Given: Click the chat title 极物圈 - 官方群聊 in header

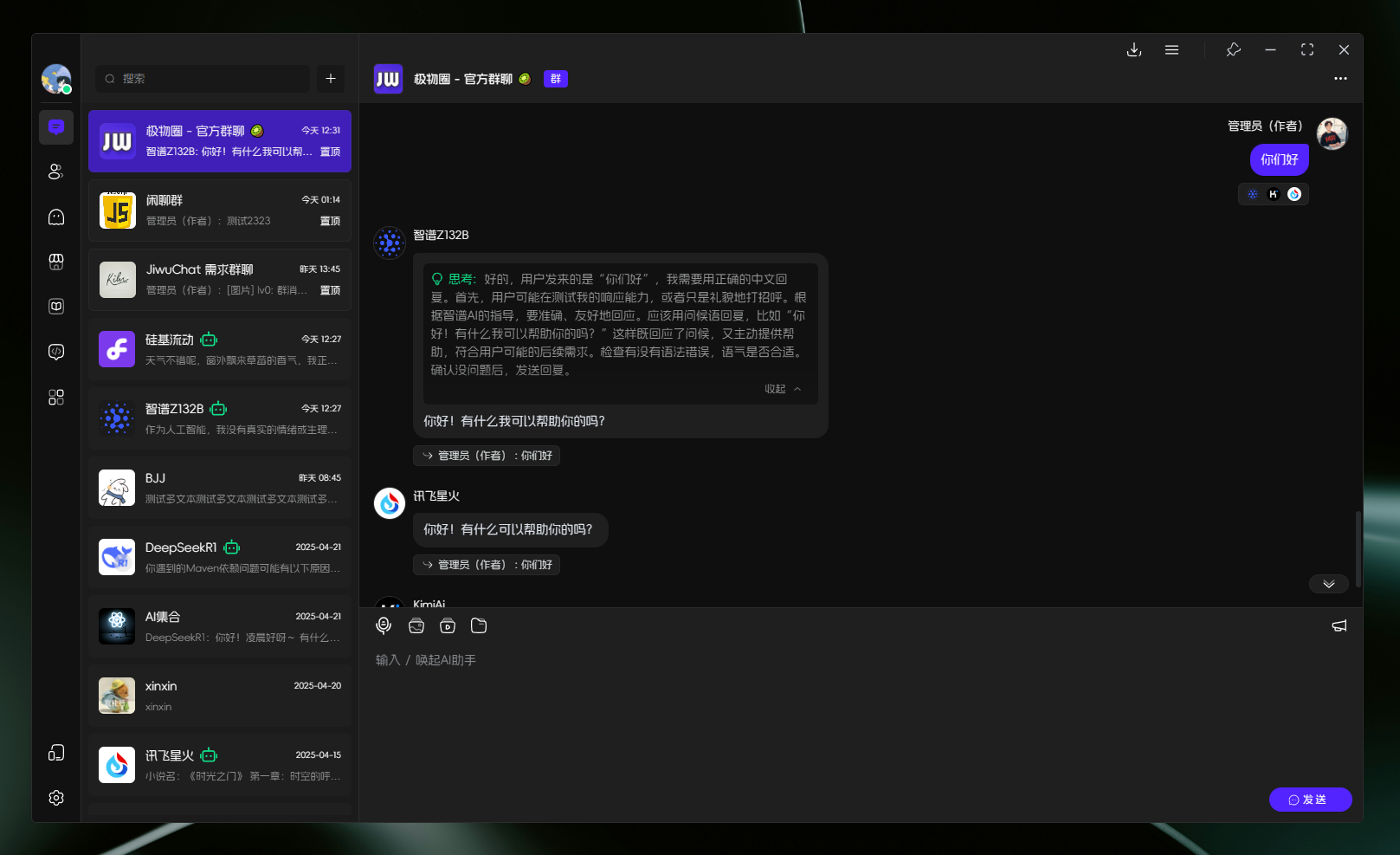Looking at the screenshot, I should tap(463, 79).
